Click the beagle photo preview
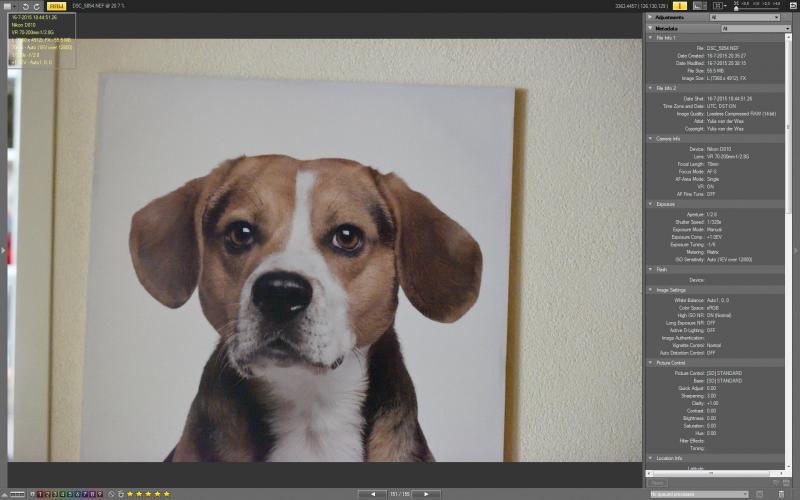The width and height of the screenshot is (800, 500). 324,250
